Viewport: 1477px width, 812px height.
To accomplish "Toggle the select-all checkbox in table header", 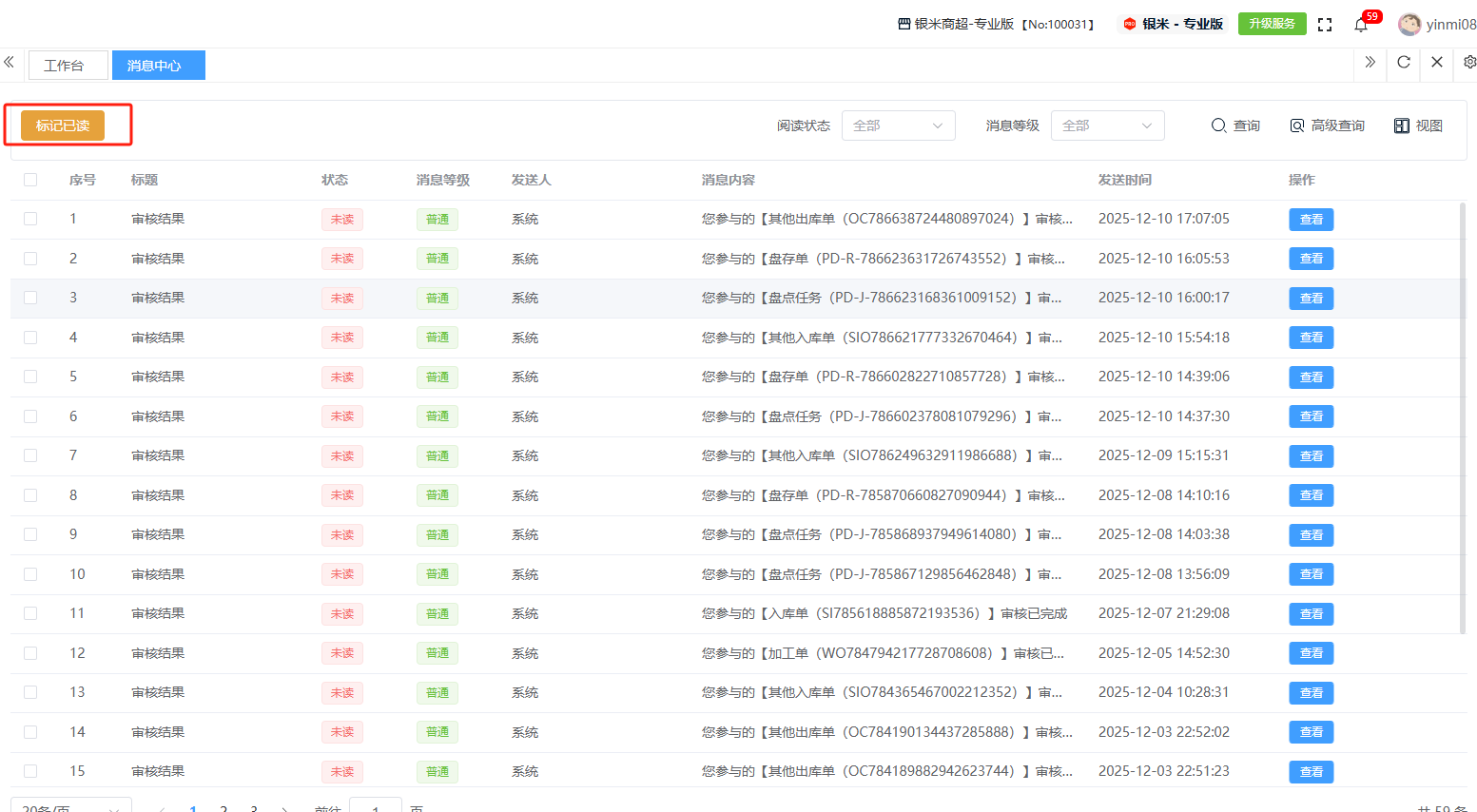I will click(30, 180).
